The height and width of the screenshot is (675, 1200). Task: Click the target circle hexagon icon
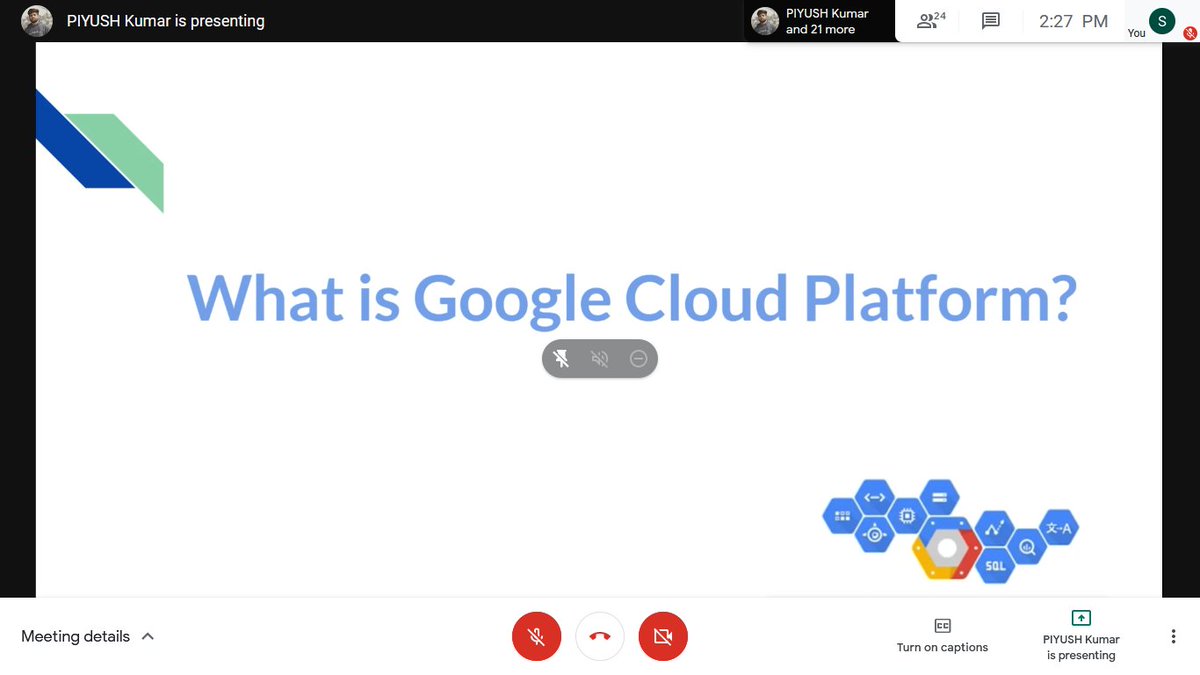point(875,535)
